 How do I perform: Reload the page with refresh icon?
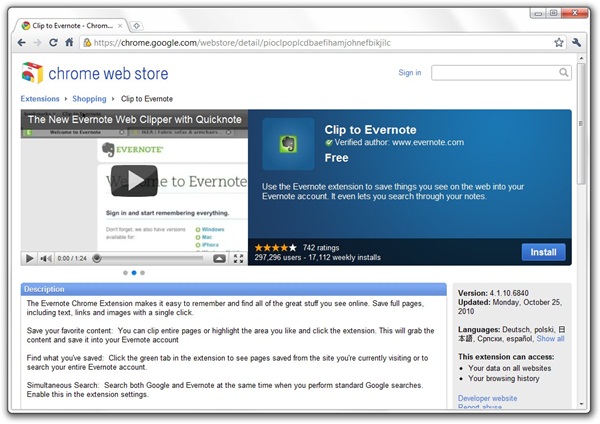(53, 42)
